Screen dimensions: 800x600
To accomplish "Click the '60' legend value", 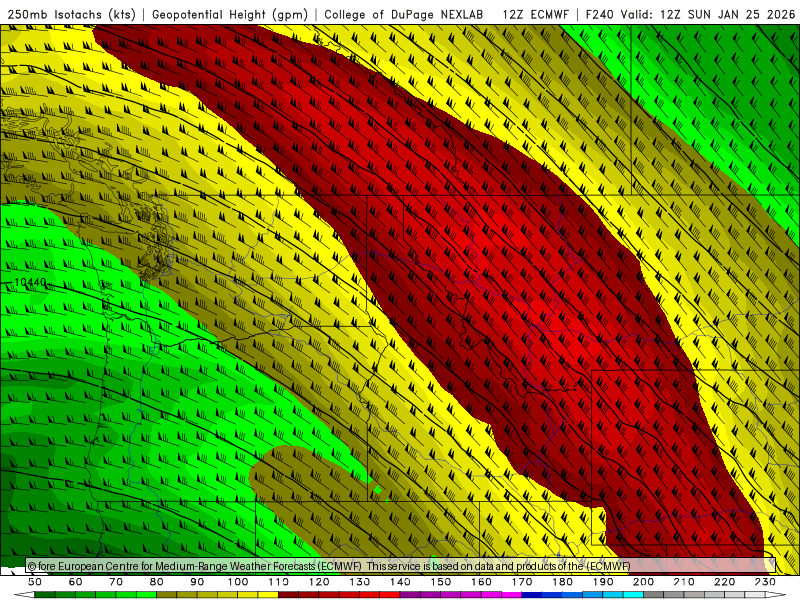I will 76,582.
